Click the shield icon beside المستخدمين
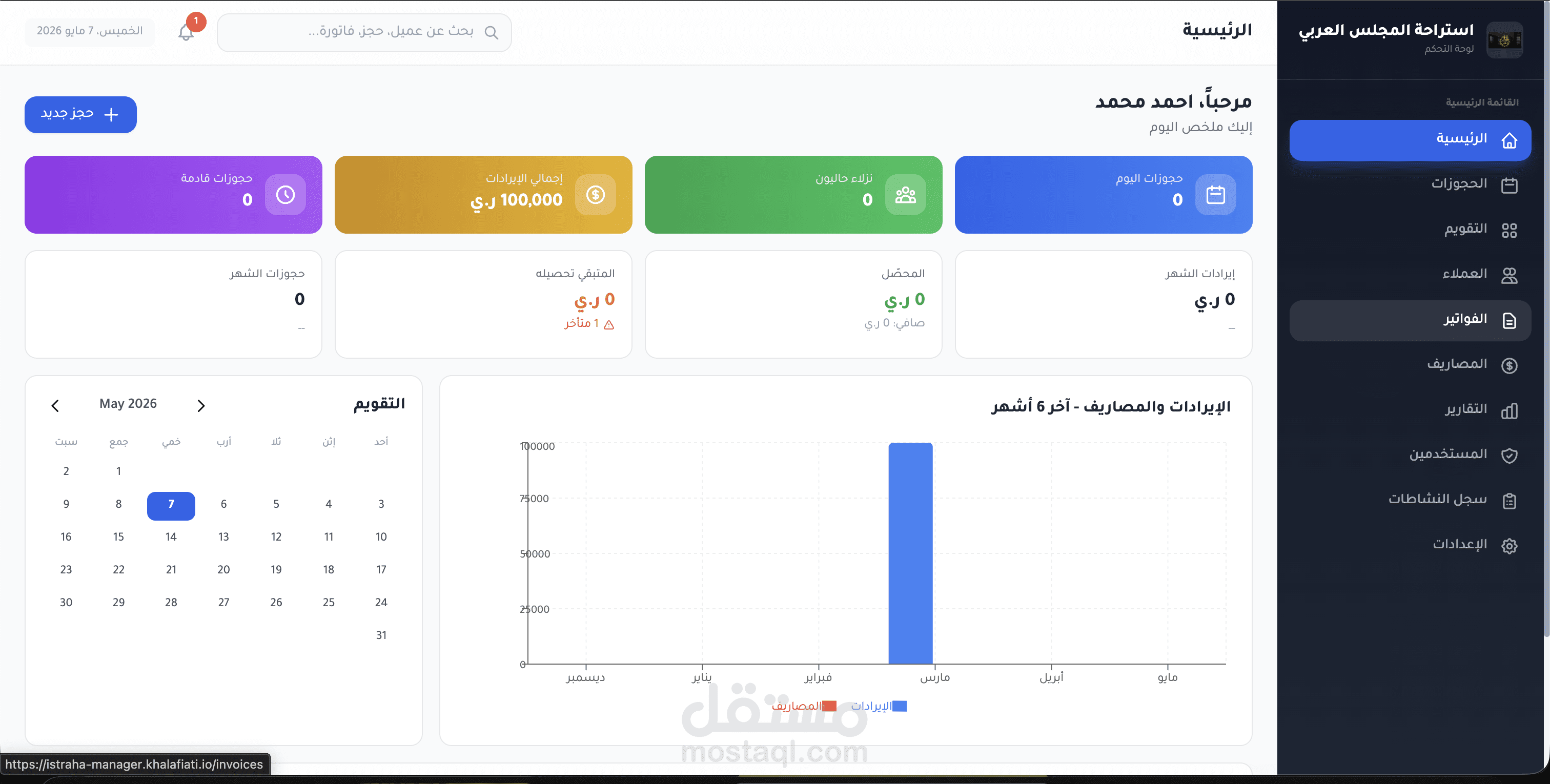Screen dimensions: 1550x784 tap(1508, 456)
